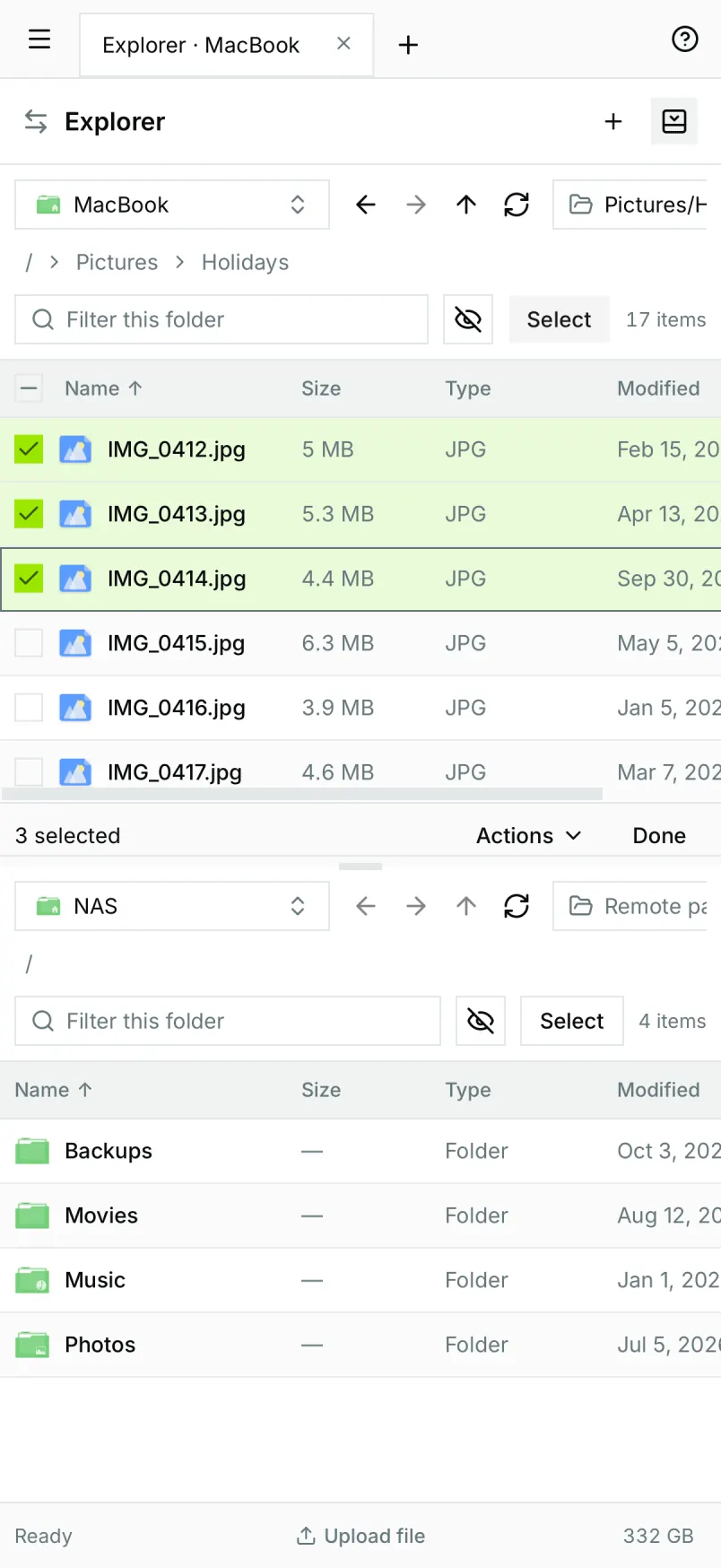
Task: Sort NAS pane by Modified
Action: [658, 1090]
